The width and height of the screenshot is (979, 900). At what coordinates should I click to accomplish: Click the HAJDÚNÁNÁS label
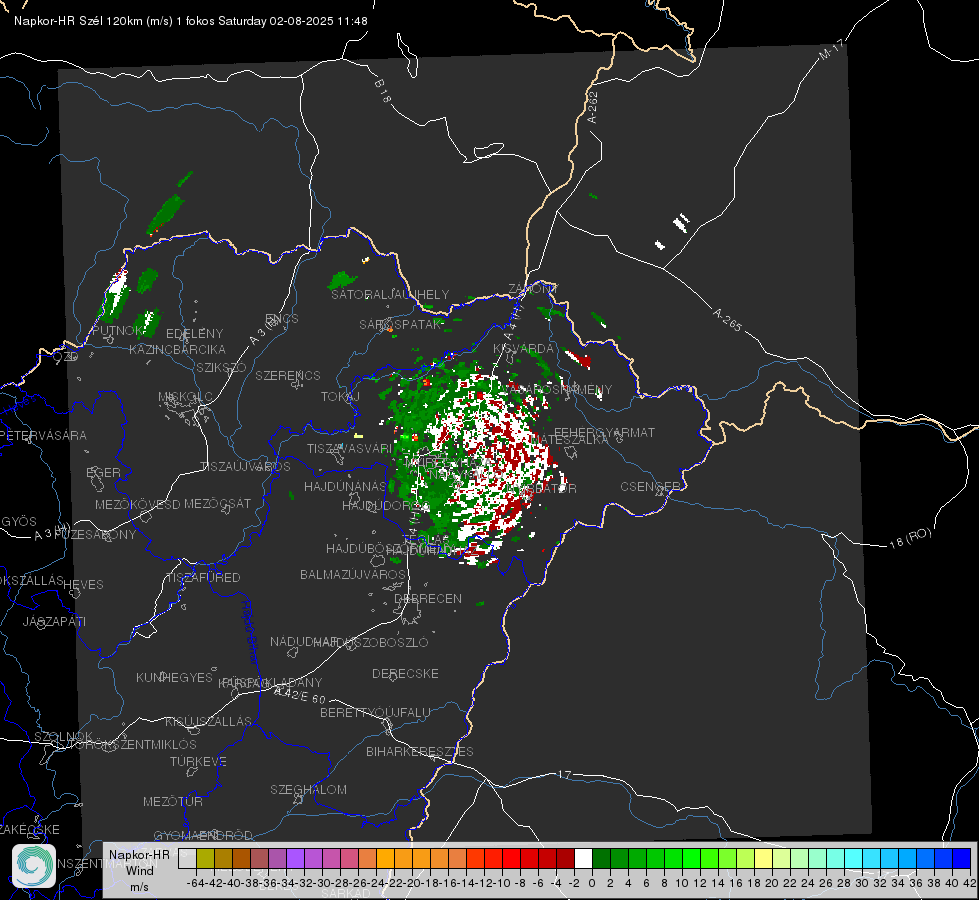click(x=345, y=486)
